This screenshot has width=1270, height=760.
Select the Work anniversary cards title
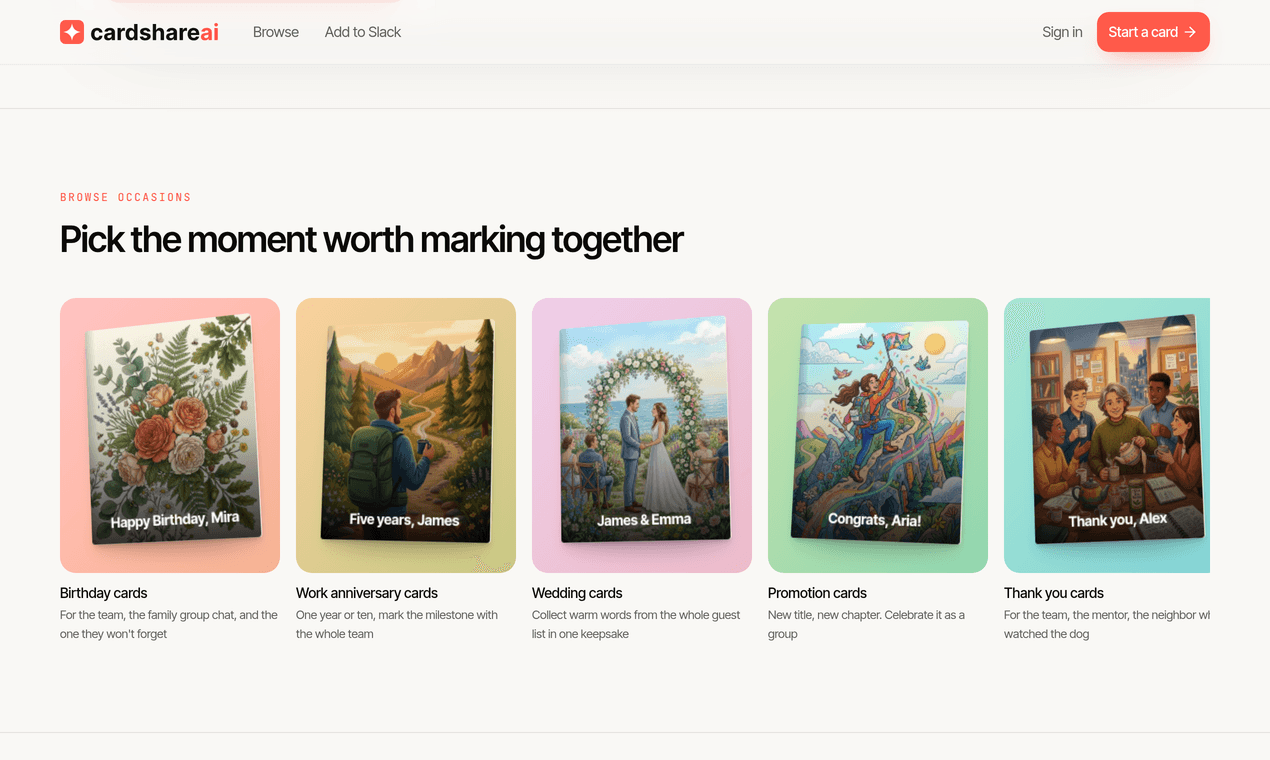[x=367, y=593]
